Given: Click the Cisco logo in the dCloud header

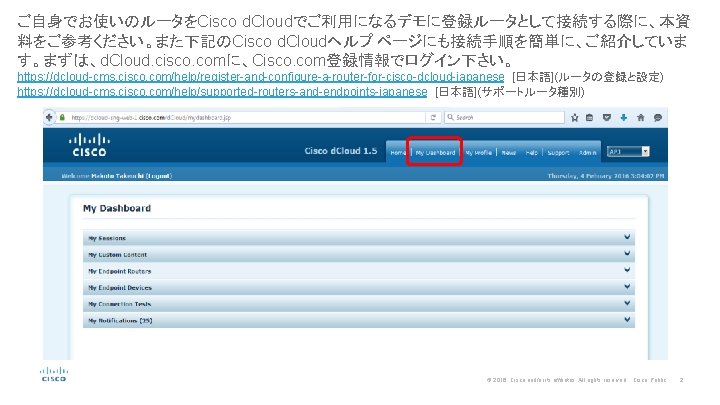Looking at the screenshot, I should click(x=90, y=145).
